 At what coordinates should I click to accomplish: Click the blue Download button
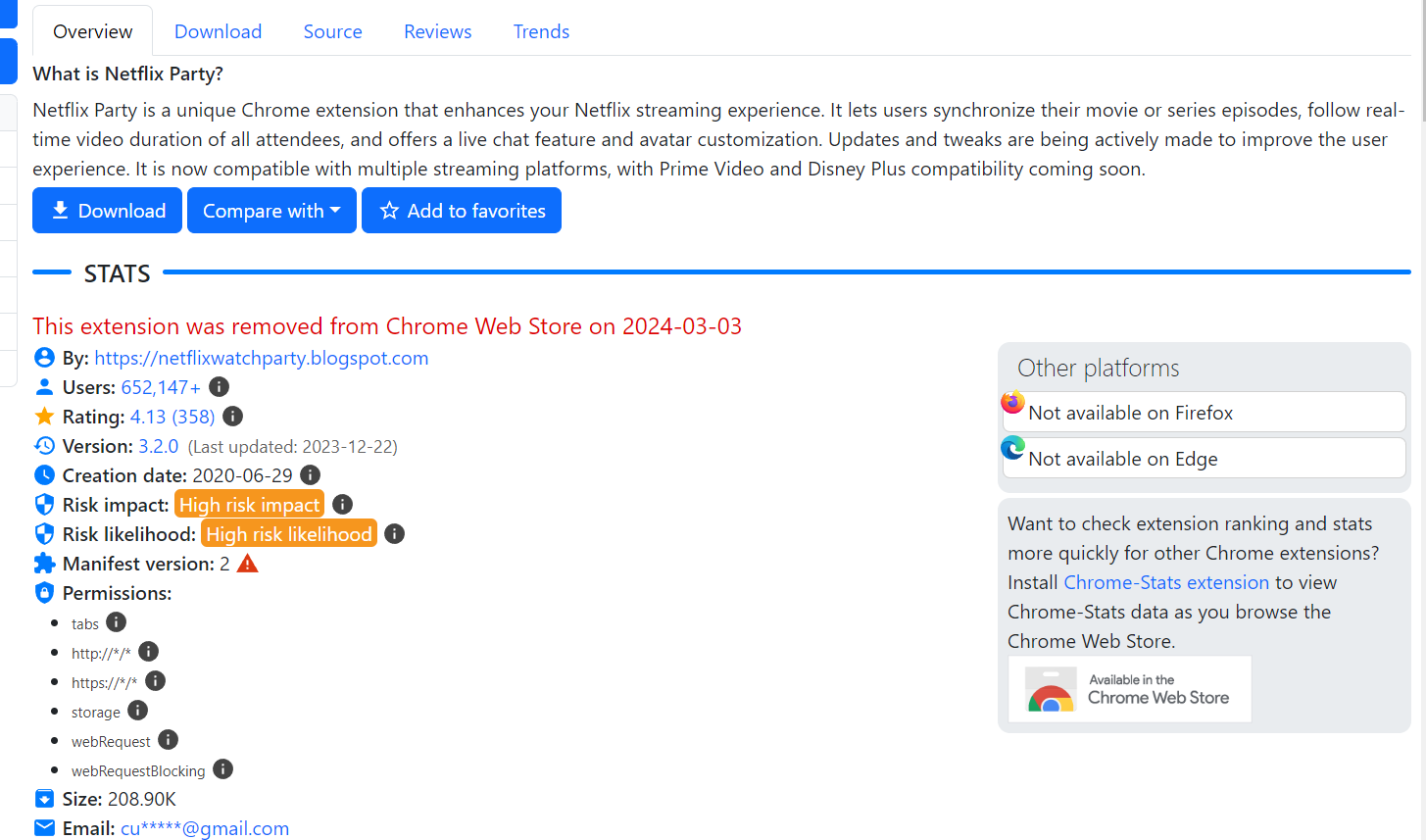click(x=107, y=211)
